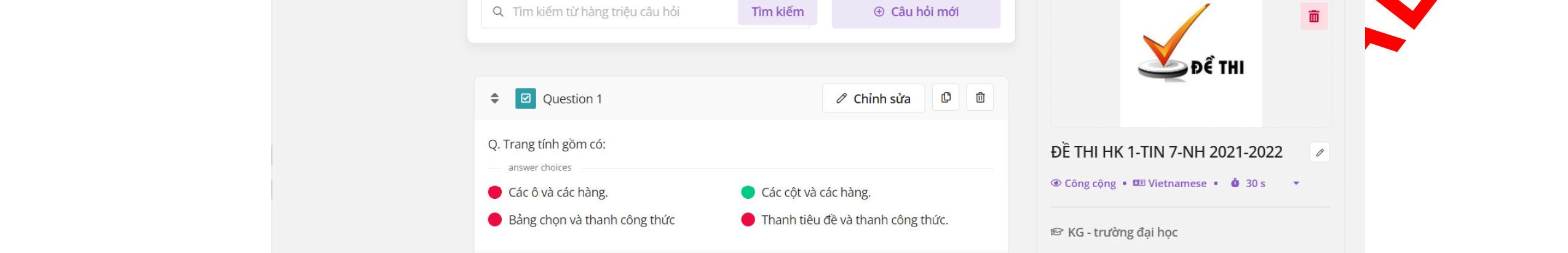This screenshot has width=1568, height=253.
Task: Reorder Question 1 using sort arrows
Action: 494,98
